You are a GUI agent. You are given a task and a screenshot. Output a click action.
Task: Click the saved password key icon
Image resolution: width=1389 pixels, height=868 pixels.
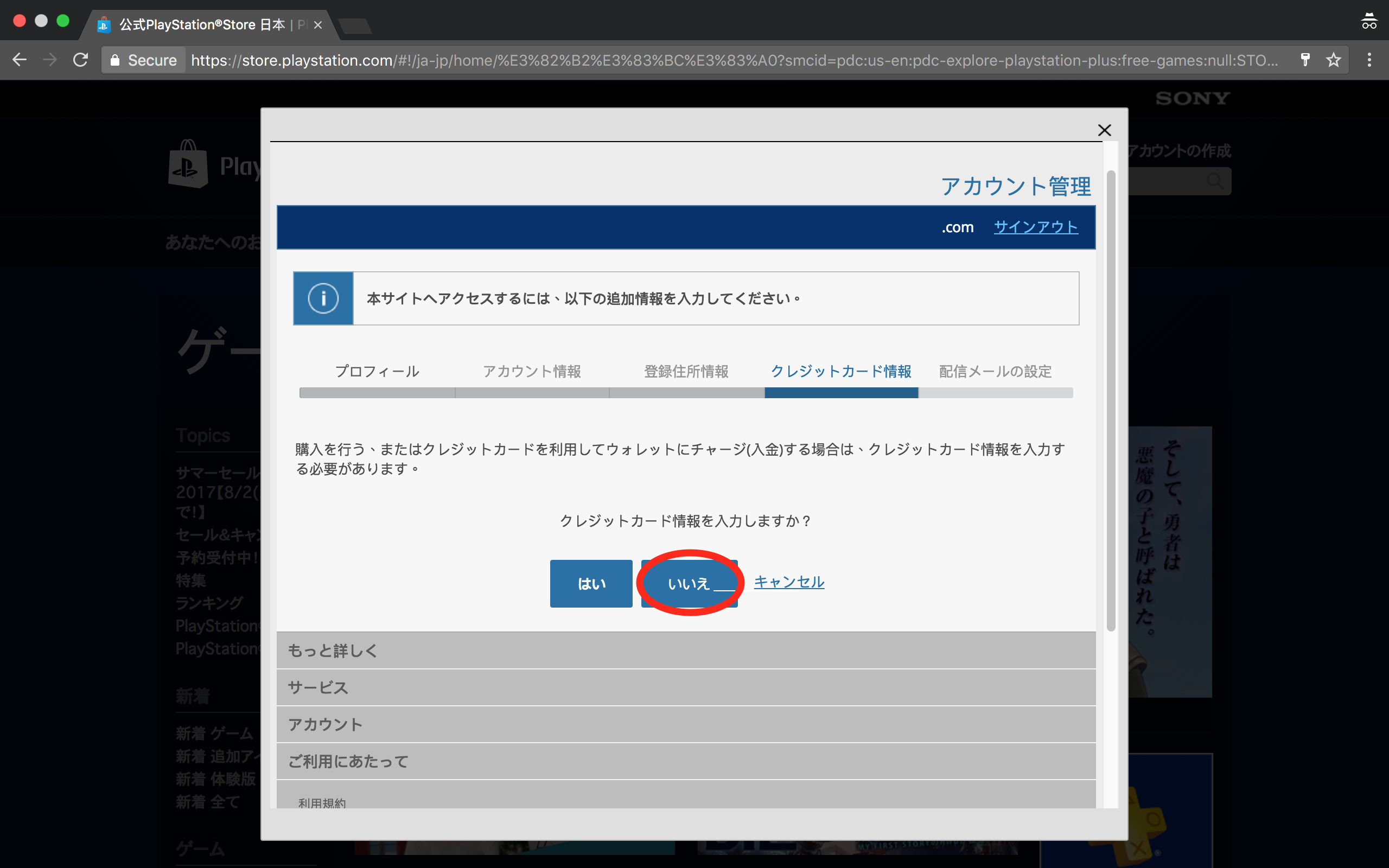pos(1304,60)
